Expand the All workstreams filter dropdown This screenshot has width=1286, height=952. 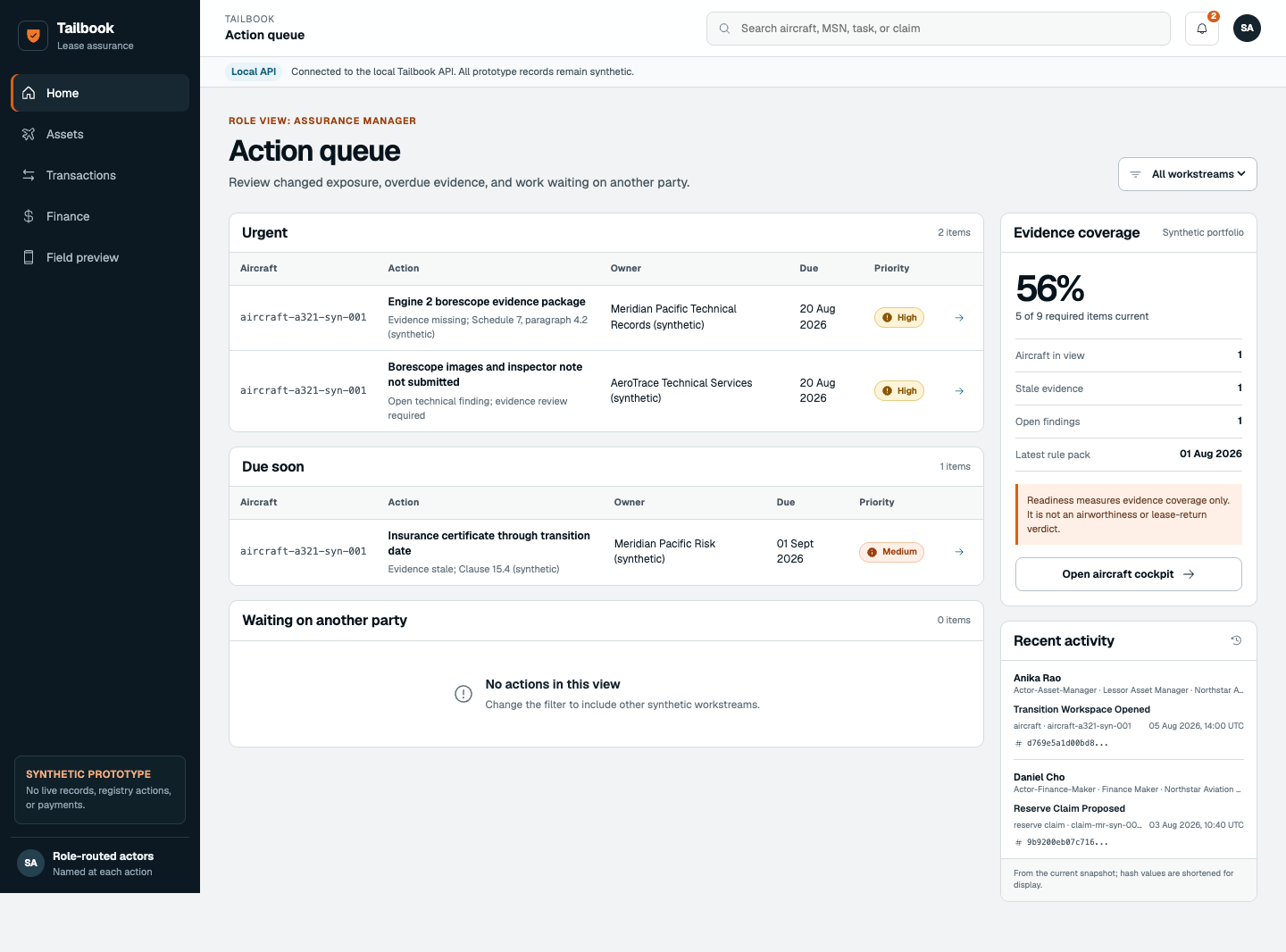pyautogui.click(x=1188, y=174)
